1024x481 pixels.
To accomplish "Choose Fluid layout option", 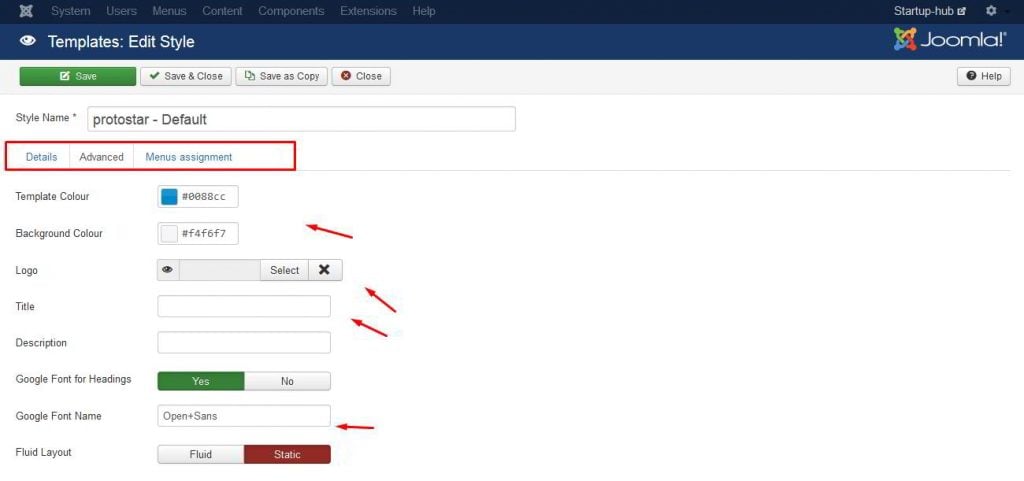I will pos(201,454).
